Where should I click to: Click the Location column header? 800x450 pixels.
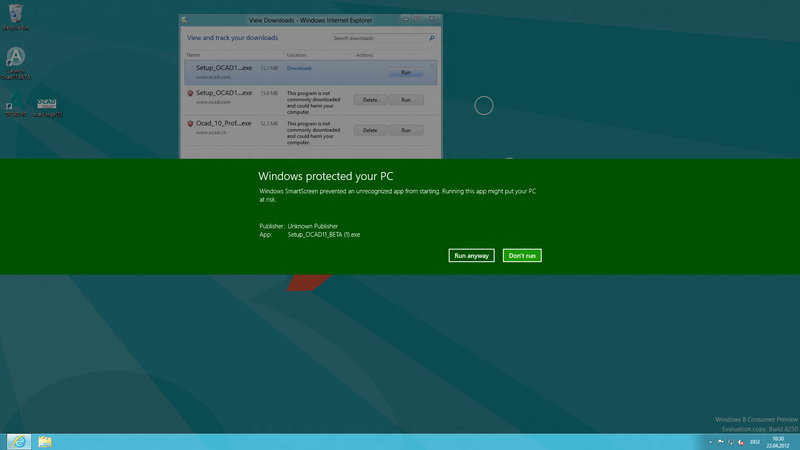point(296,55)
